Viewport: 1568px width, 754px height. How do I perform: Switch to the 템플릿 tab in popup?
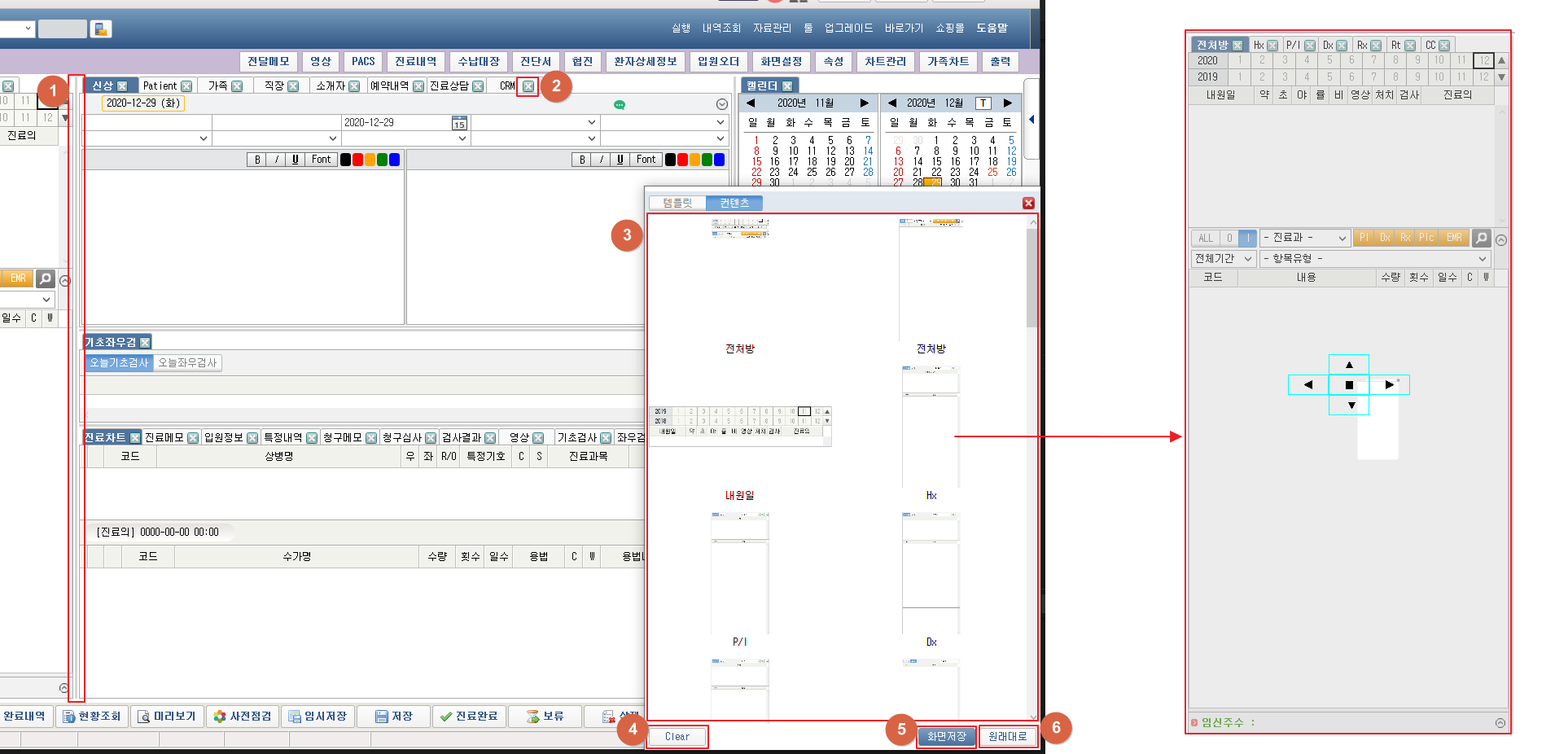point(677,204)
